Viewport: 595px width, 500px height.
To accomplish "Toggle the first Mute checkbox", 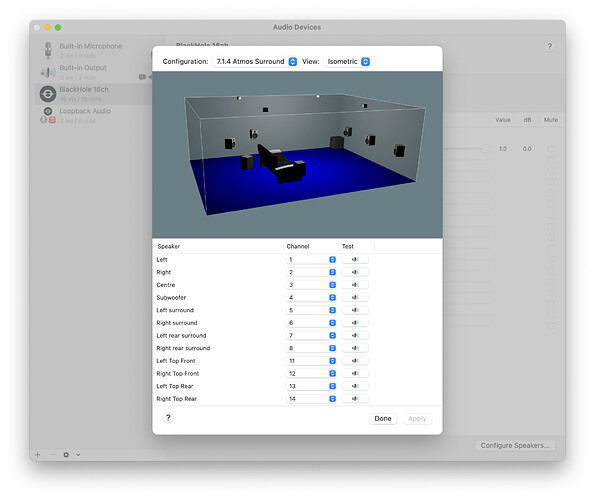I will pos(551,149).
